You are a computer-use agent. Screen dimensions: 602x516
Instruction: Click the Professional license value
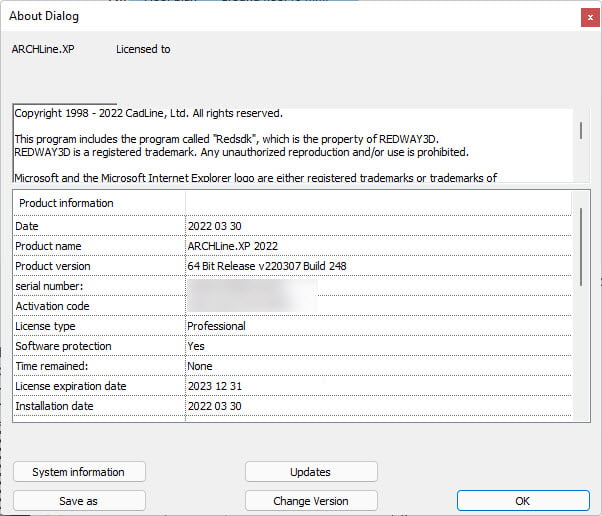click(217, 326)
